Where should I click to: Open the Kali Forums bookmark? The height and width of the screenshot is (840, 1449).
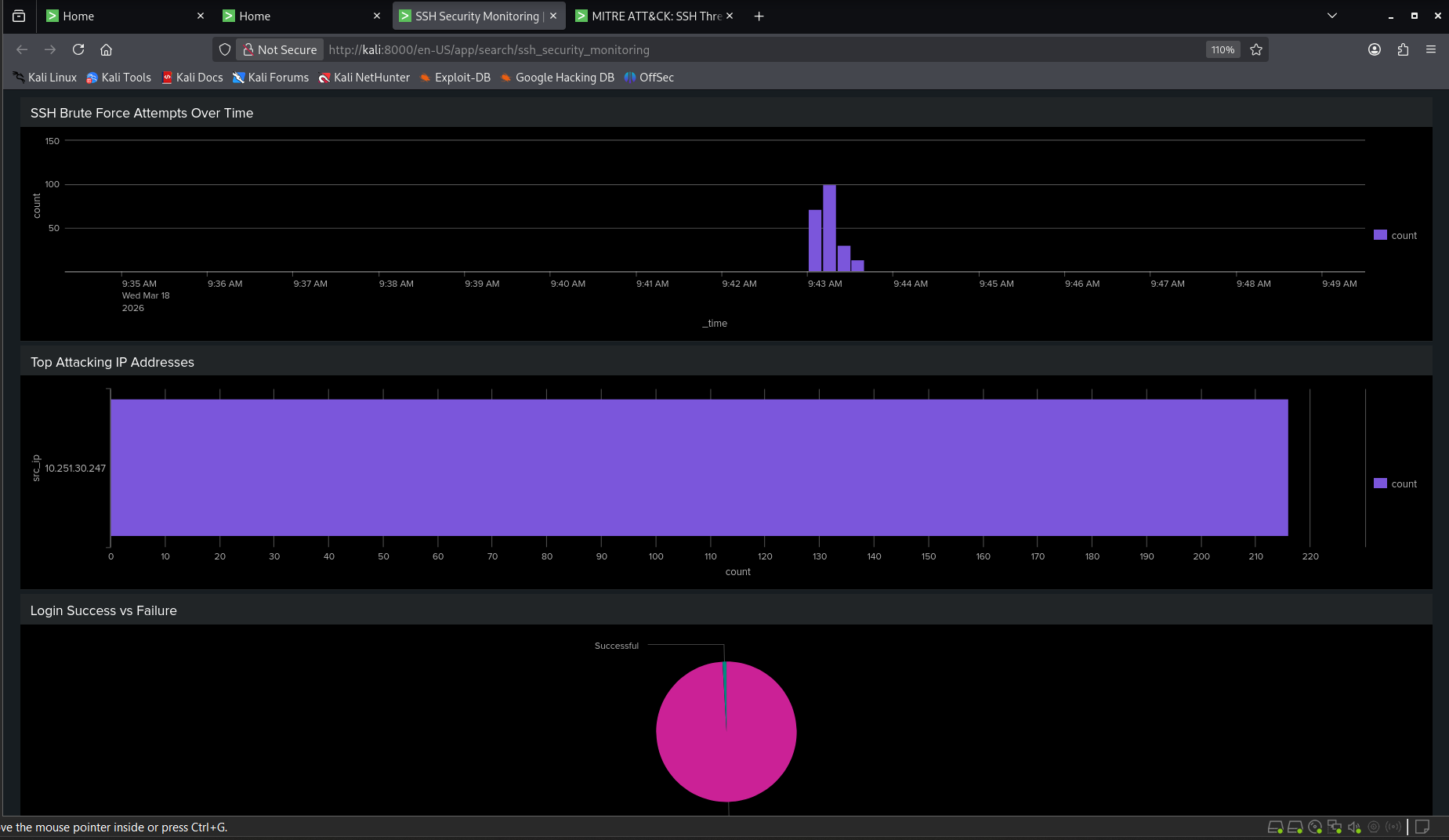270,78
